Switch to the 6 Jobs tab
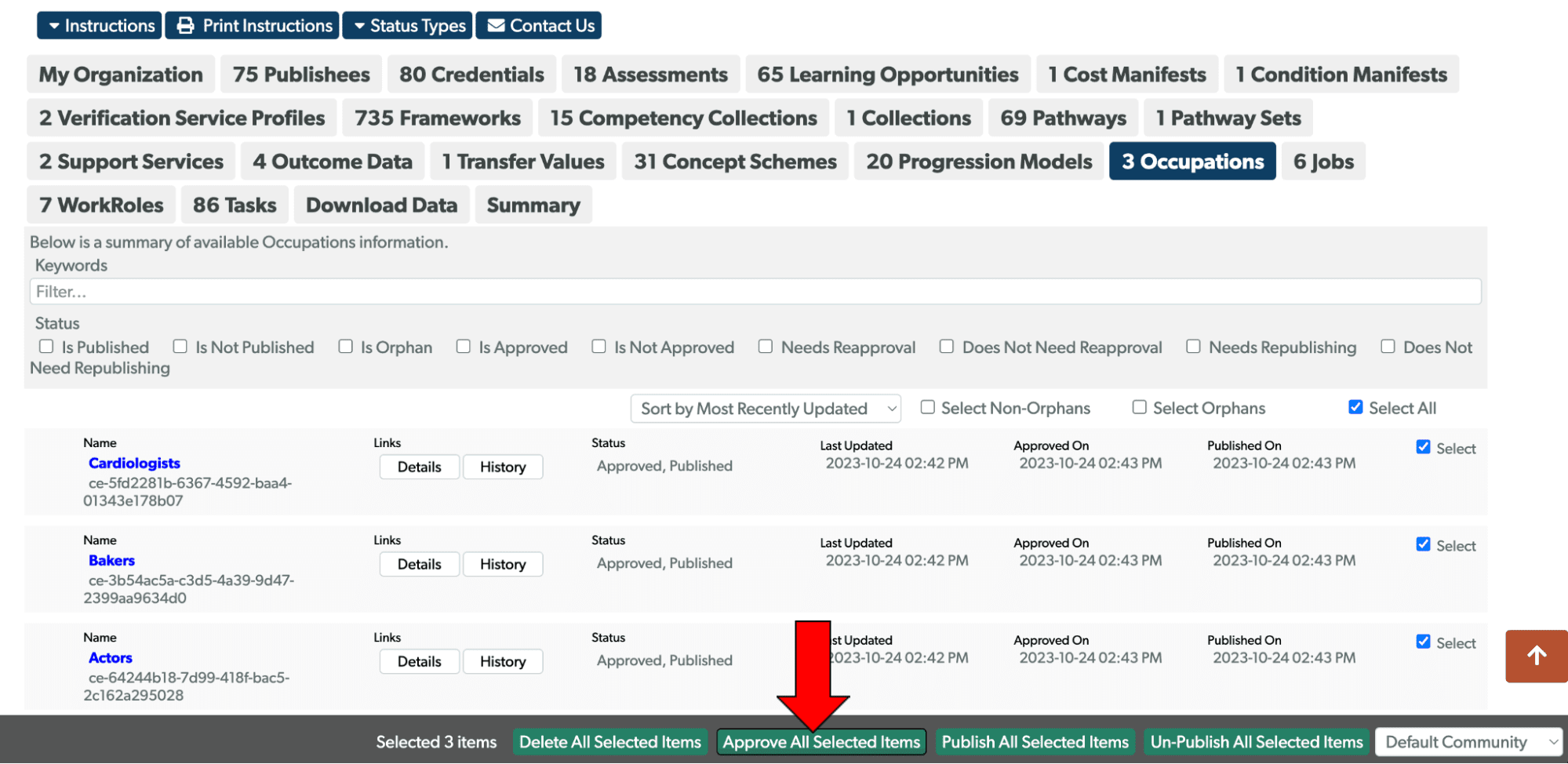Image resolution: width=1568 pixels, height=764 pixels. pos(1323,161)
